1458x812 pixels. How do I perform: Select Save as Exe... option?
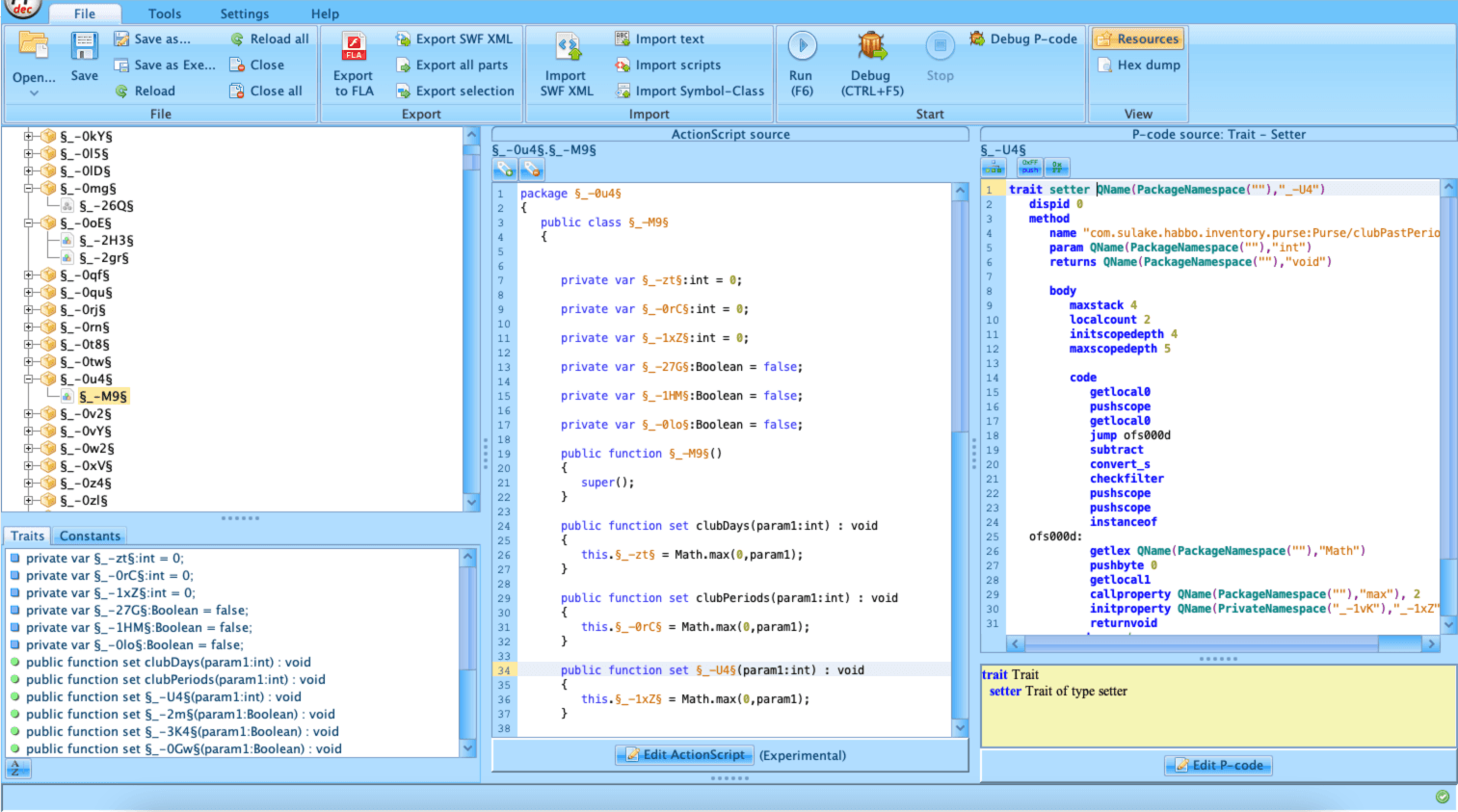165,65
